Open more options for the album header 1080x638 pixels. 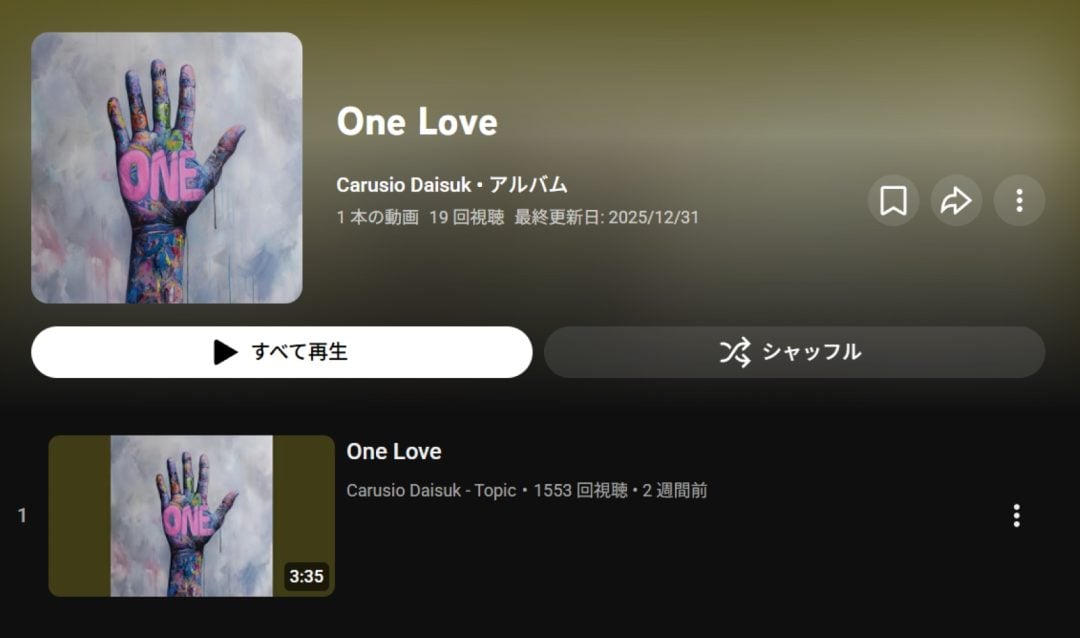(1019, 200)
